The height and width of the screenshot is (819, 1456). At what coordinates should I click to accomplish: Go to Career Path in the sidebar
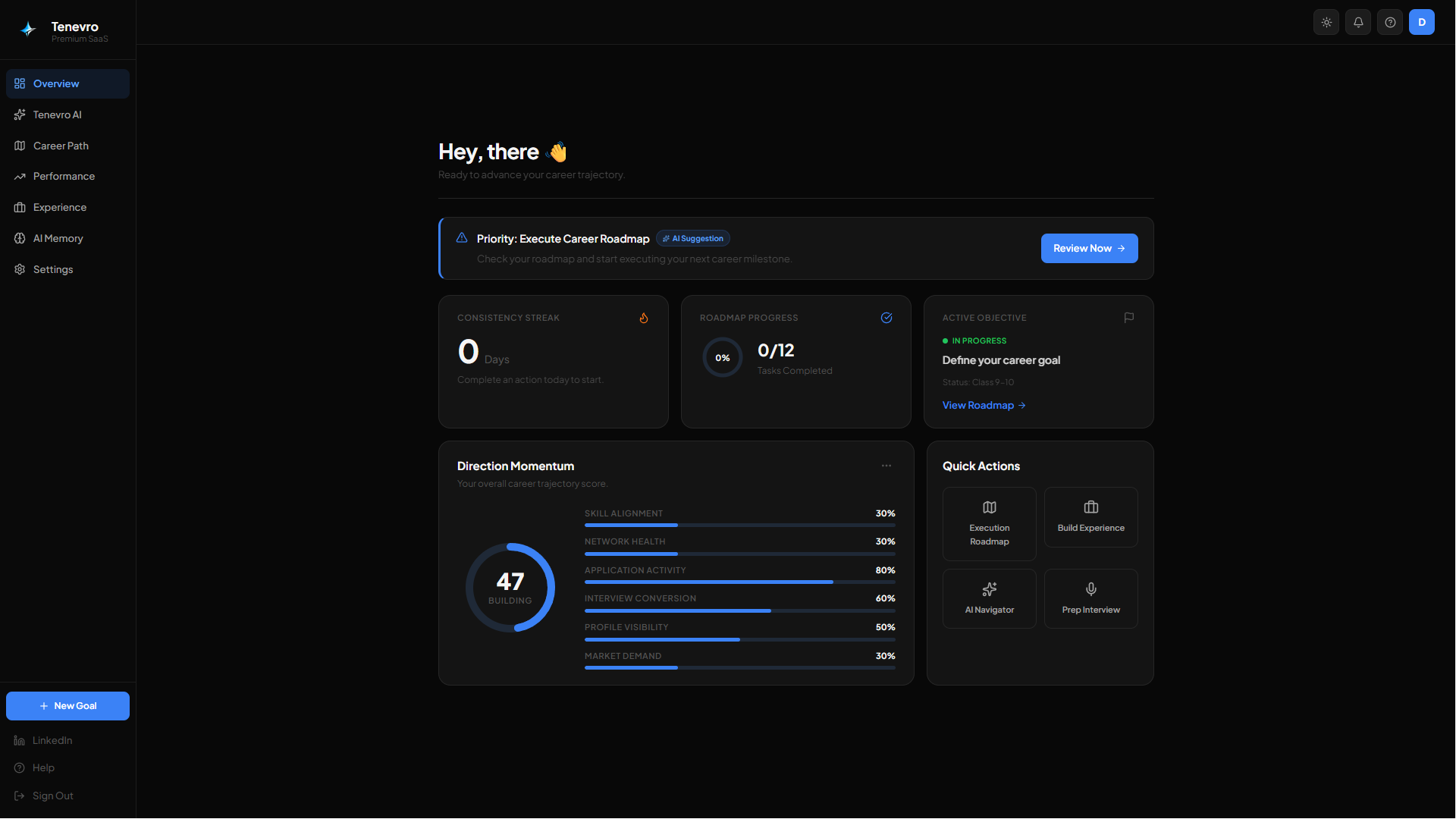point(67,146)
